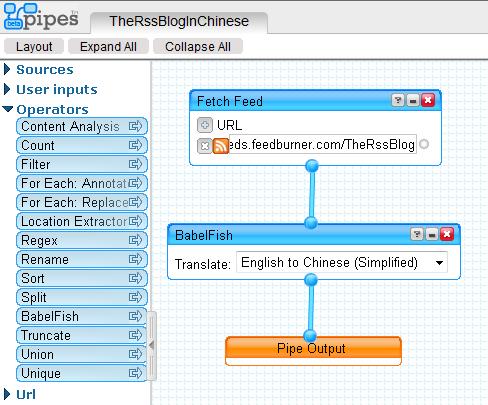
Task: Add the BabelFish module via its sidebar arrow icon
Action: point(135,316)
